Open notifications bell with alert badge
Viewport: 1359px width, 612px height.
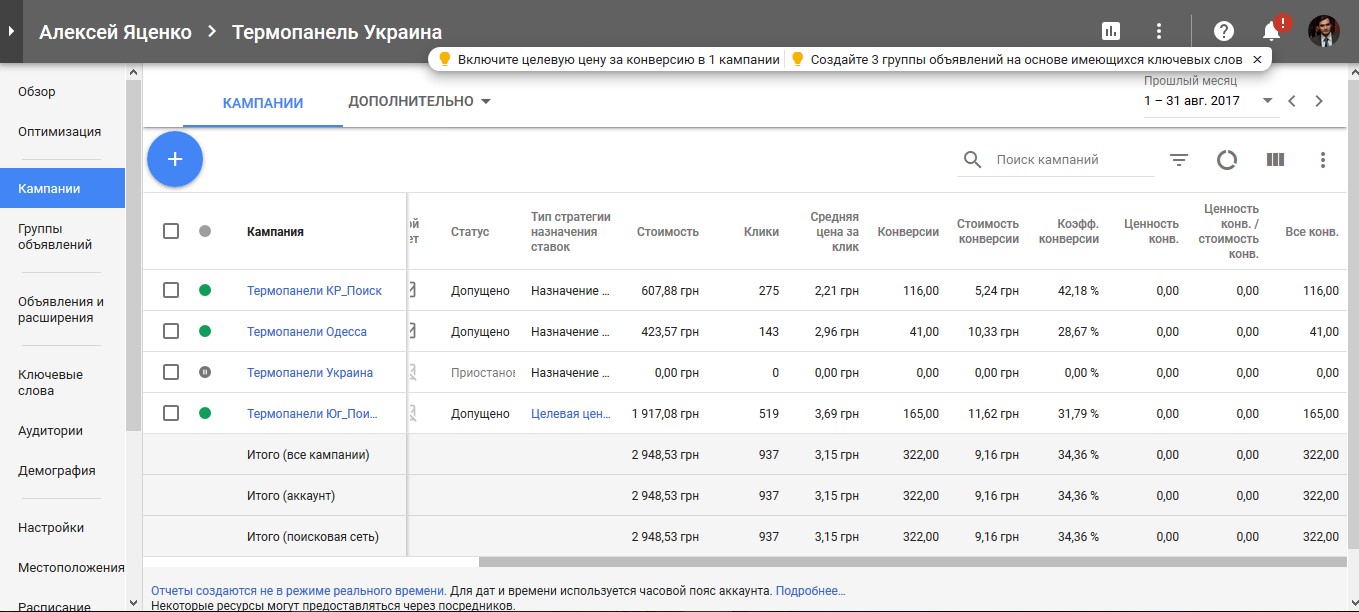point(1273,30)
